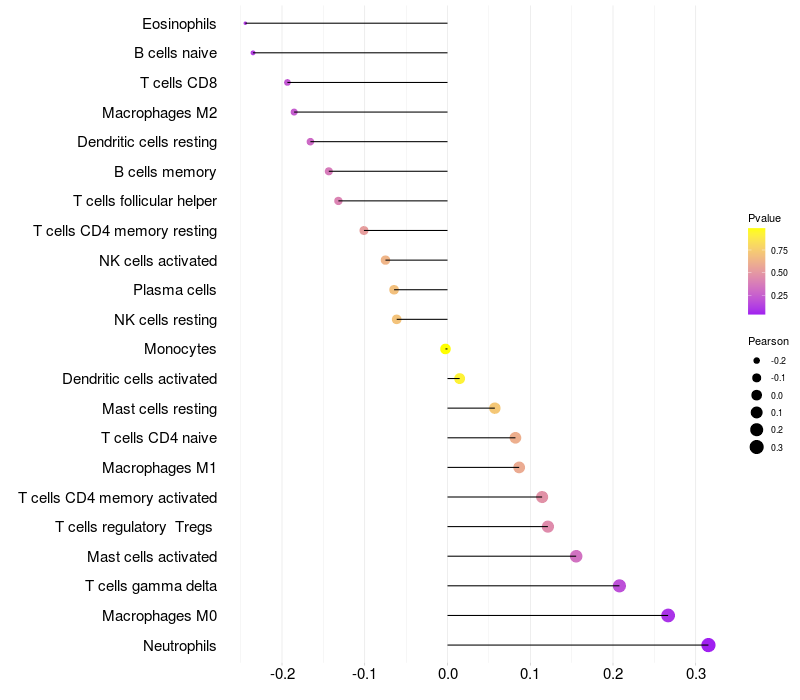The image size is (800, 700).
Task: Click the T cells CD8 data point
Action: [287, 82]
